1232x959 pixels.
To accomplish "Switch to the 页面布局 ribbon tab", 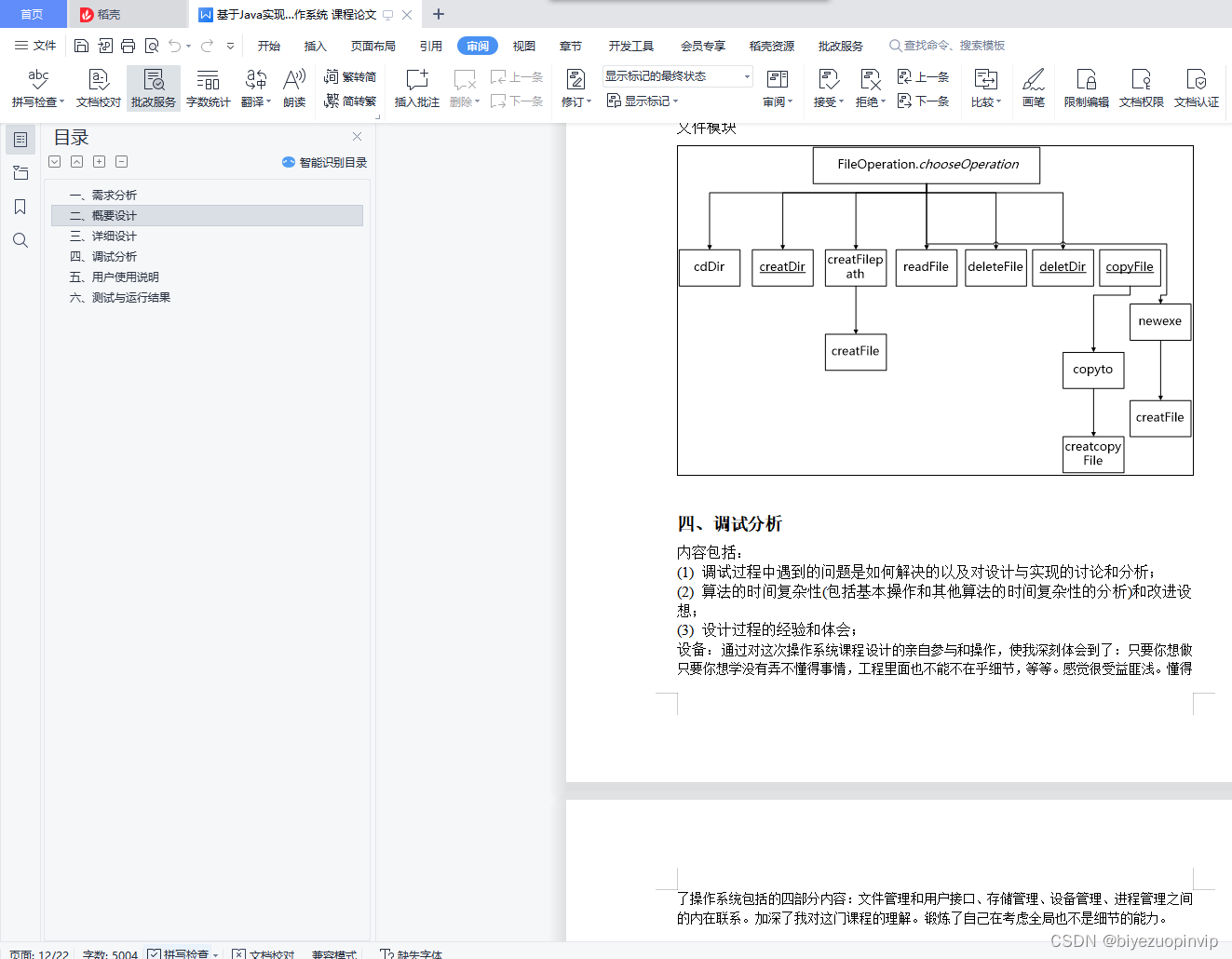I will (373, 46).
